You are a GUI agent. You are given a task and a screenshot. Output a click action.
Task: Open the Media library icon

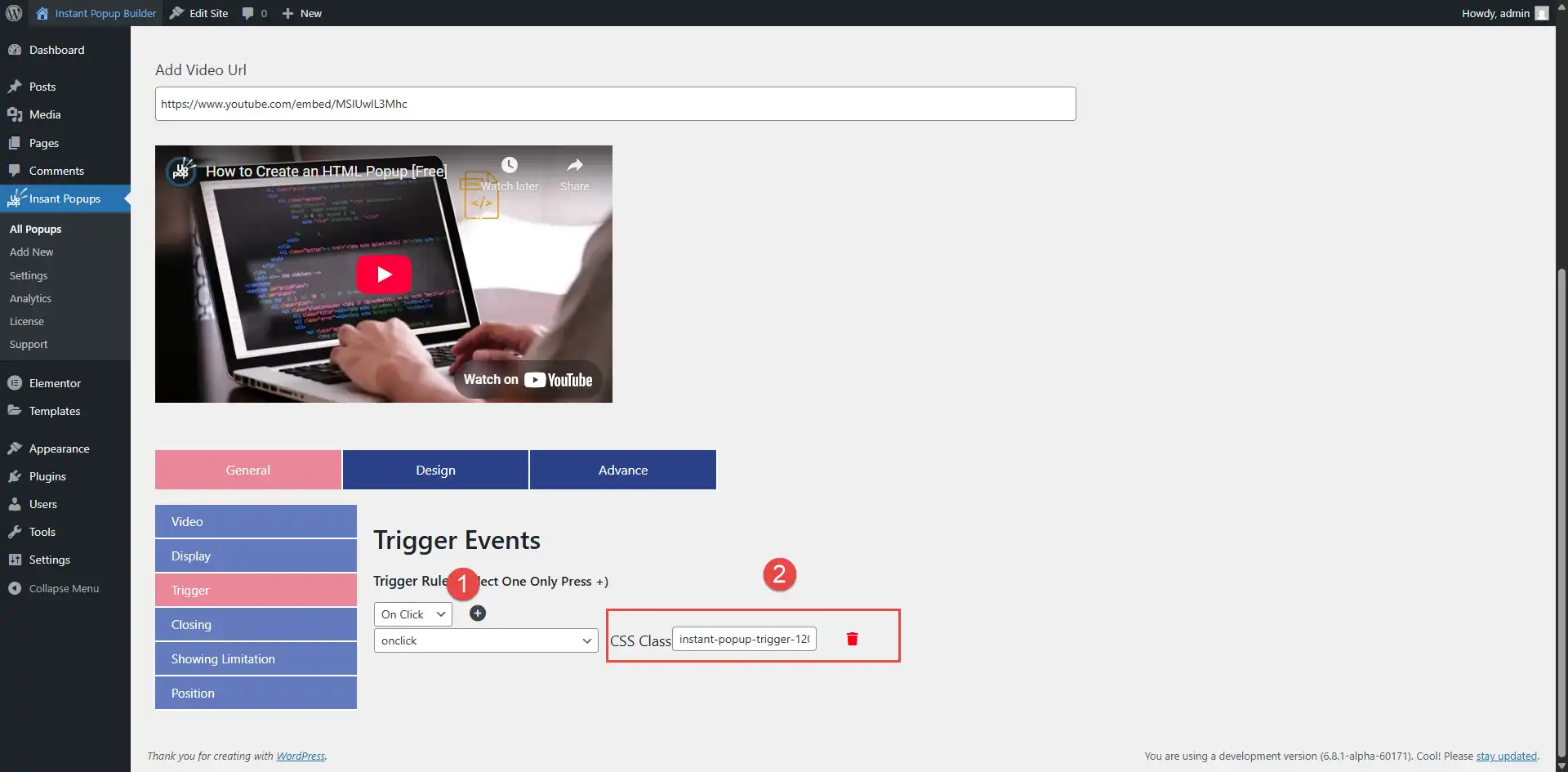pos(16,114)
